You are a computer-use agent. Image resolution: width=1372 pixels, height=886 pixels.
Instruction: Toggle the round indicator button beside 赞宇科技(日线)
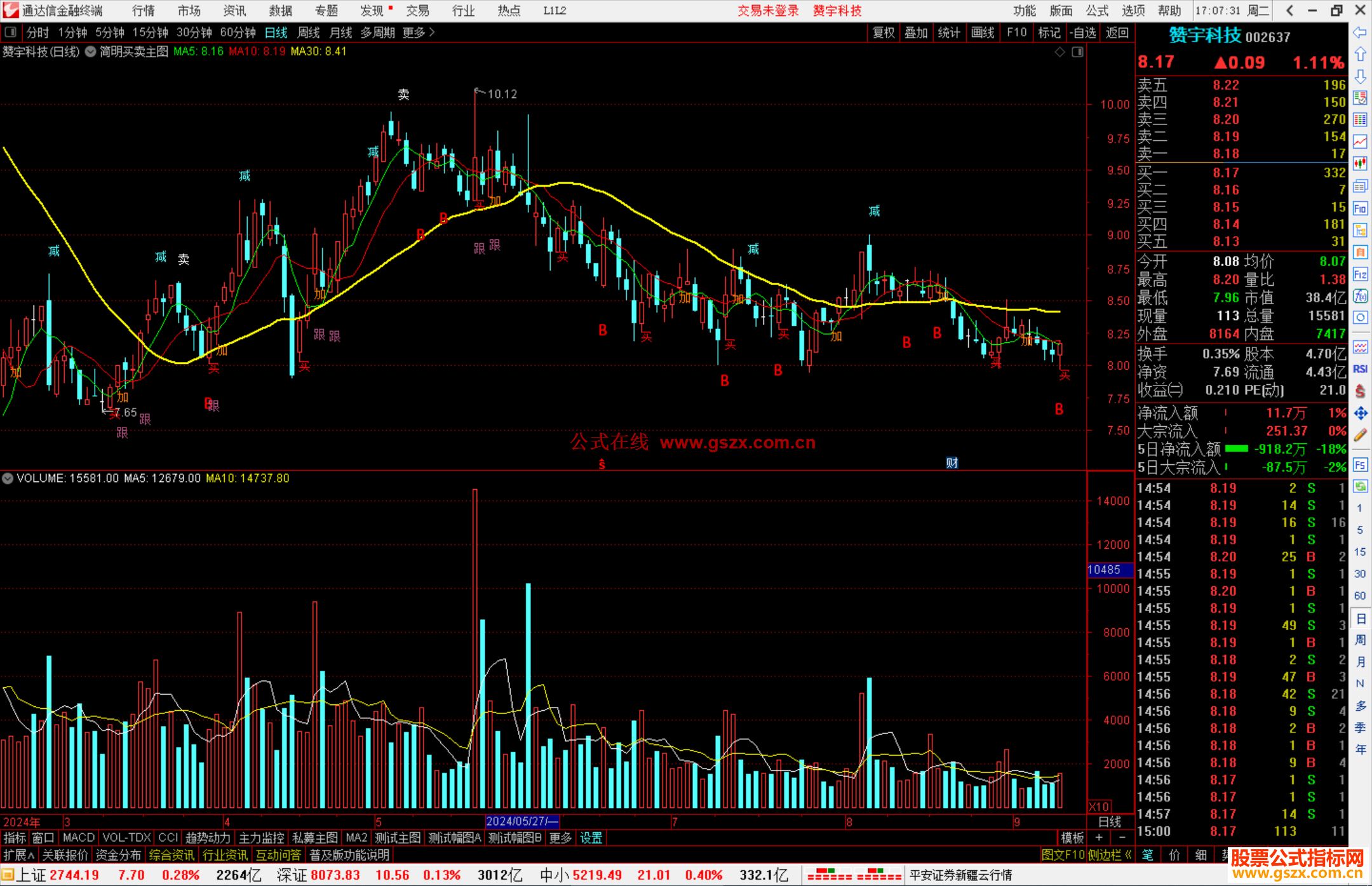pyautogui.click(x=90, y=51)
